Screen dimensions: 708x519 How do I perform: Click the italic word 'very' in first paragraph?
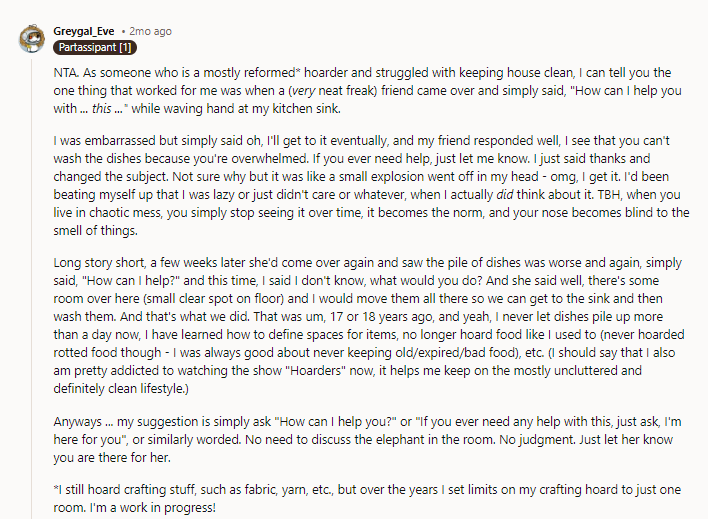tap(303, 91)
